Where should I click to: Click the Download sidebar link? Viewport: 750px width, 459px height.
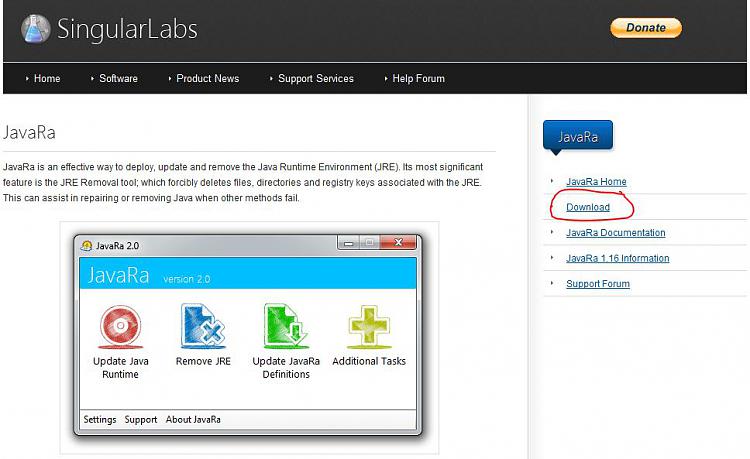point(588,207)
